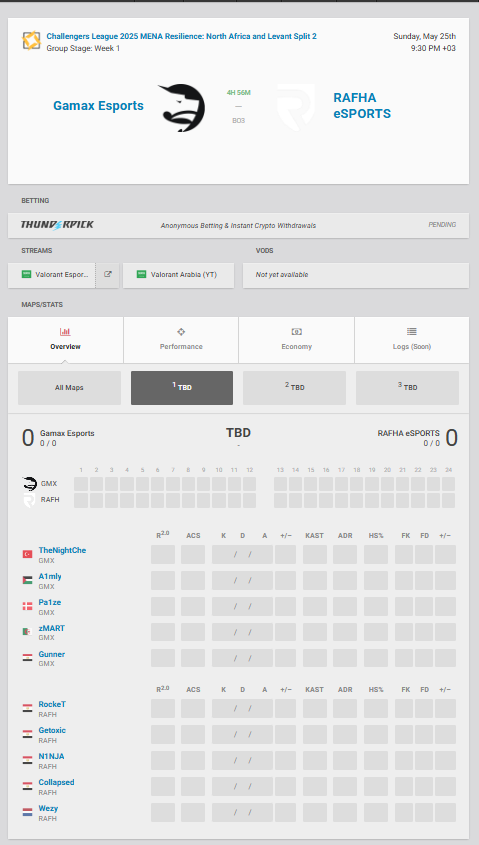
Task: Select the All Maps button
Action: click(69, 387)
